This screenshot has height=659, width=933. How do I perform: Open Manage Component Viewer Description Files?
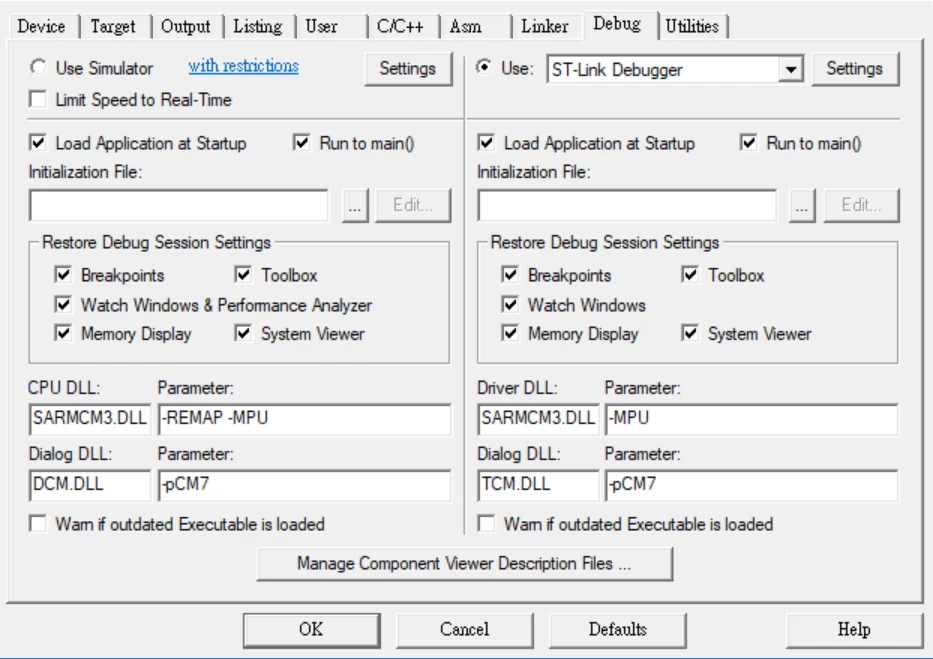[464, 563]
